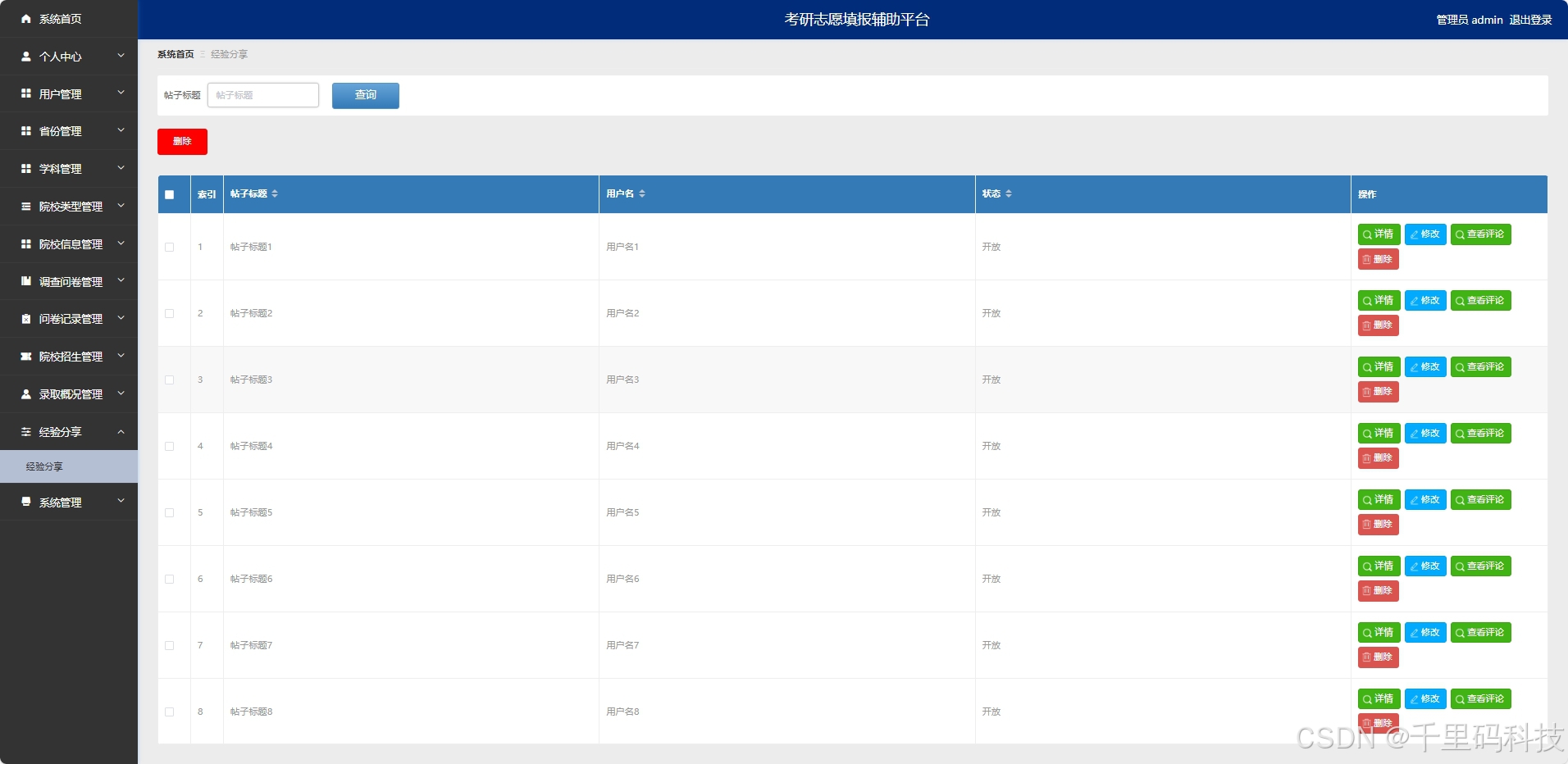Click the grid icon beside 用户管理
This screenshot has height=764, width=1568.
(x=26, y=93)
